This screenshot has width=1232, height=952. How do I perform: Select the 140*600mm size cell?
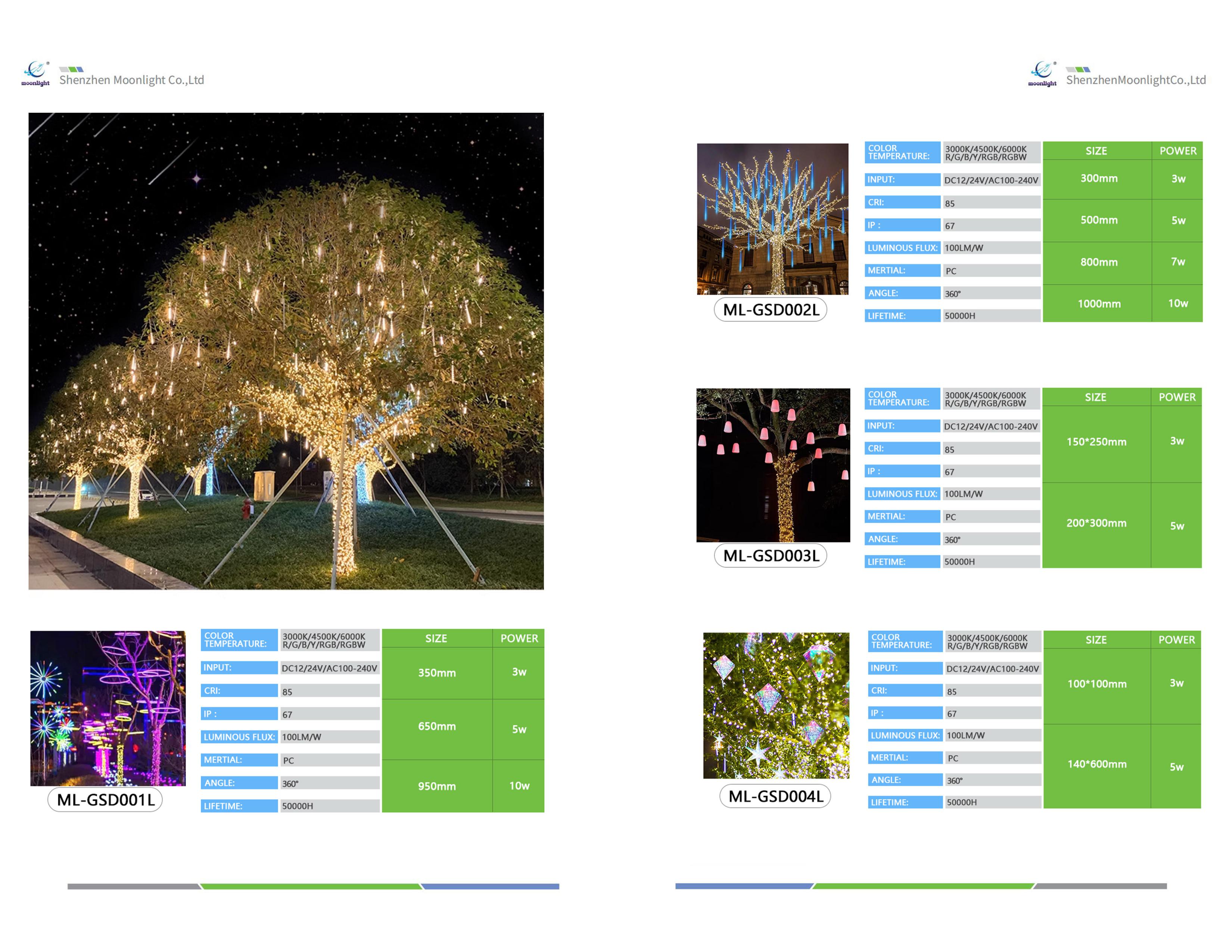(x=1096, y=764)
